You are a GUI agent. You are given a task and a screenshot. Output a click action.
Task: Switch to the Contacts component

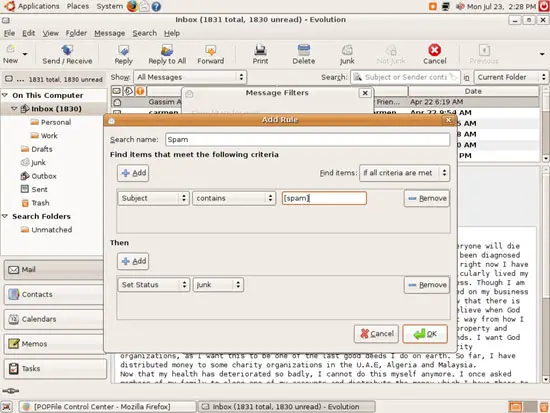click(x=55, y=294)
